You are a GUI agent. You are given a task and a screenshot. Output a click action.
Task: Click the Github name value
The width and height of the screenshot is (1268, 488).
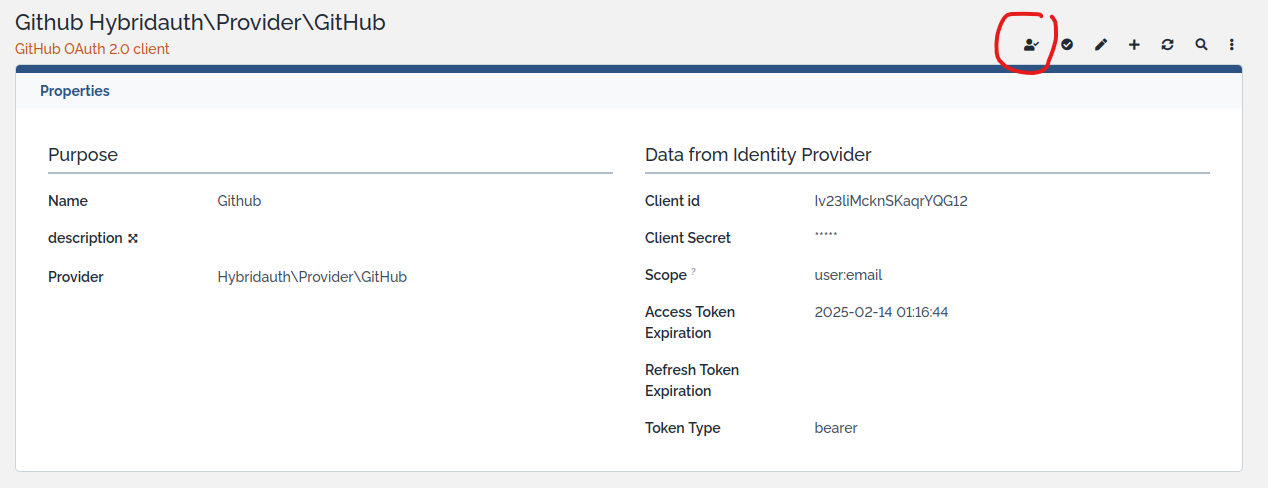239,201
